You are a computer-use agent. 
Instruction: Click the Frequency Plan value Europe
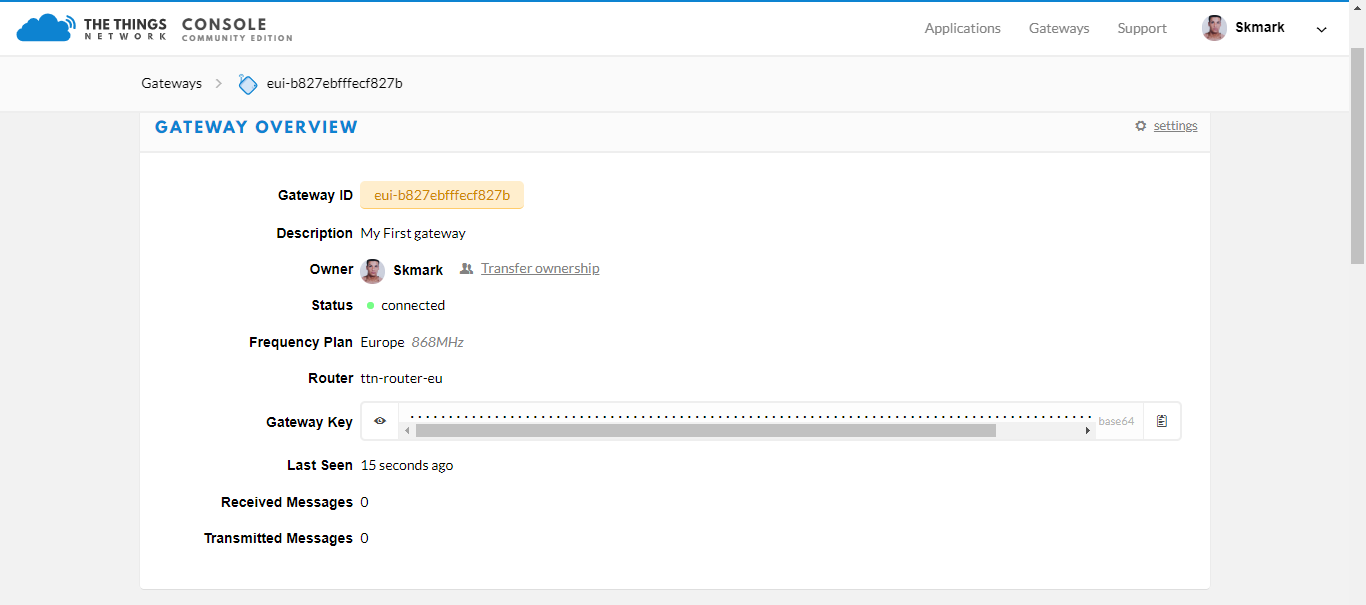click(382, 342)
